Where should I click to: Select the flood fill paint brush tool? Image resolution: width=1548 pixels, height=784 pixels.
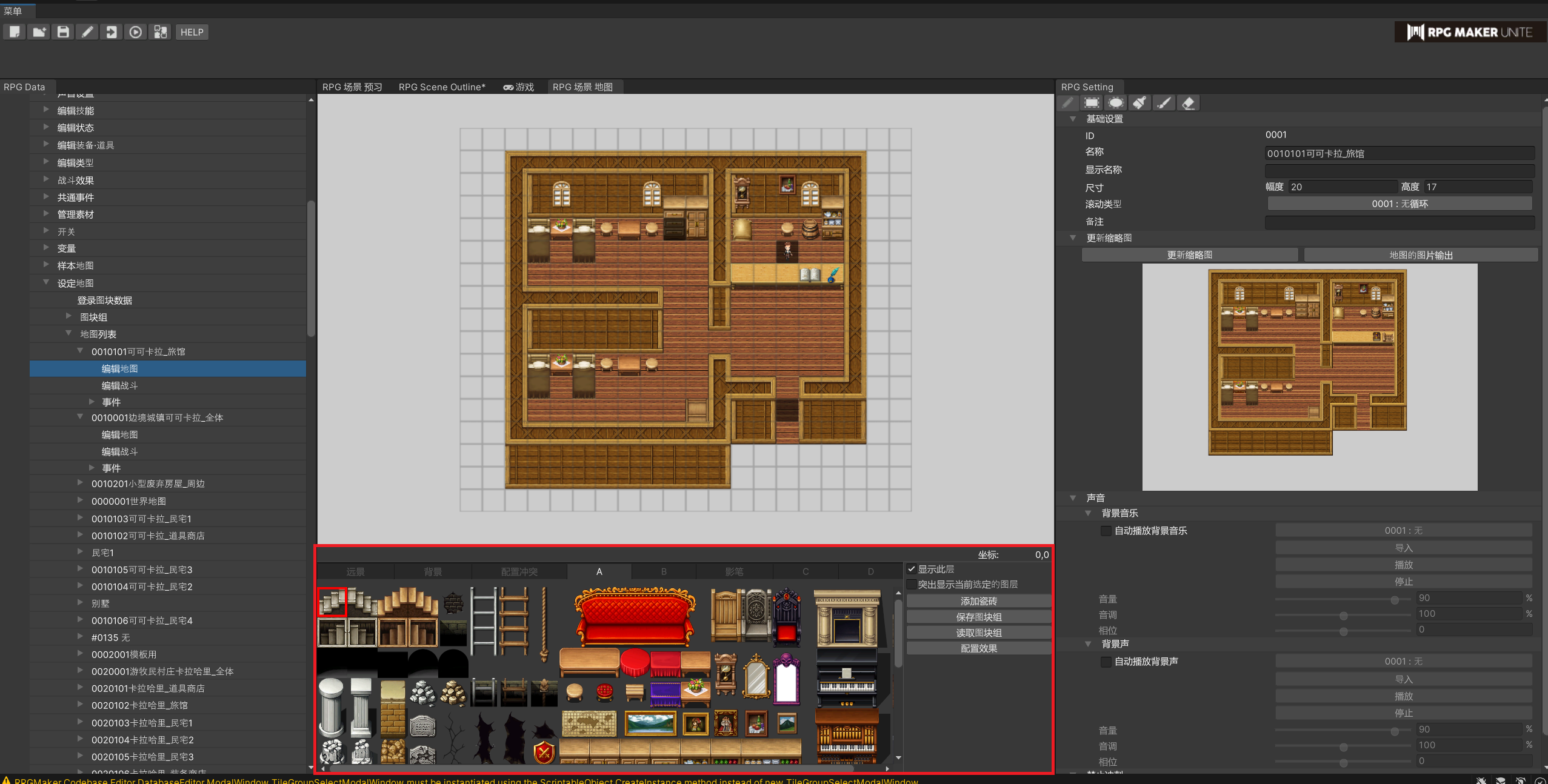tap(1139, 103)
